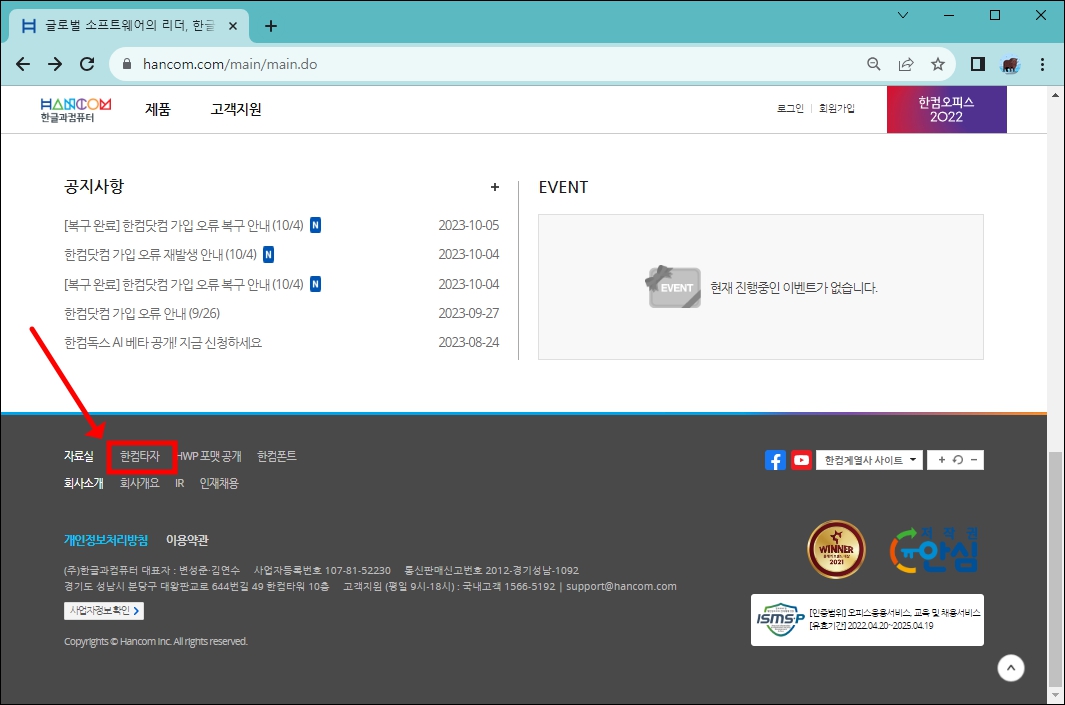The width and height of the screenshot is (1065, 705).
Task: Go forward with the browser forward arrow
Action: [55, 64]
